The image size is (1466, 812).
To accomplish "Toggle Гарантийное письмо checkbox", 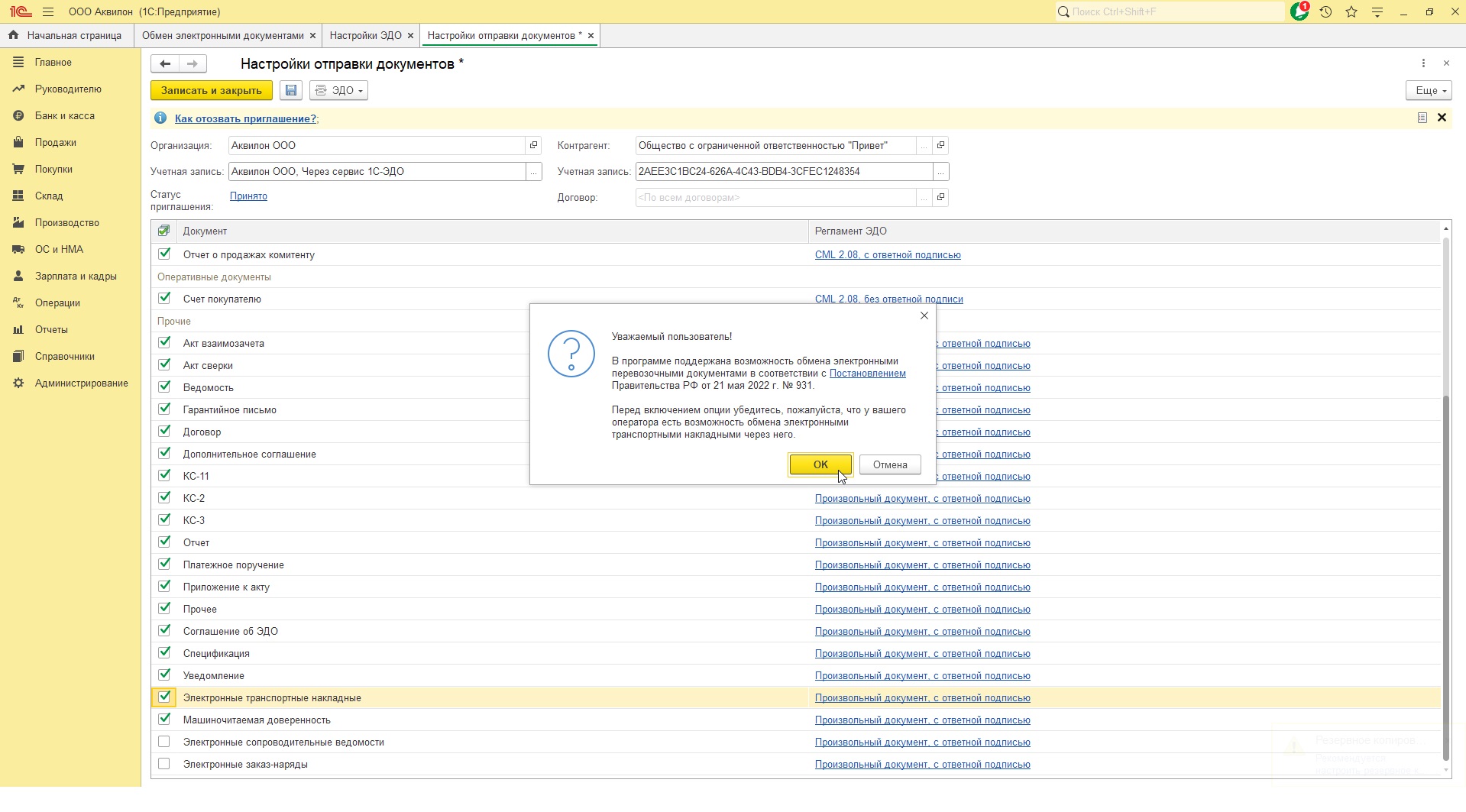I will 164,409.
